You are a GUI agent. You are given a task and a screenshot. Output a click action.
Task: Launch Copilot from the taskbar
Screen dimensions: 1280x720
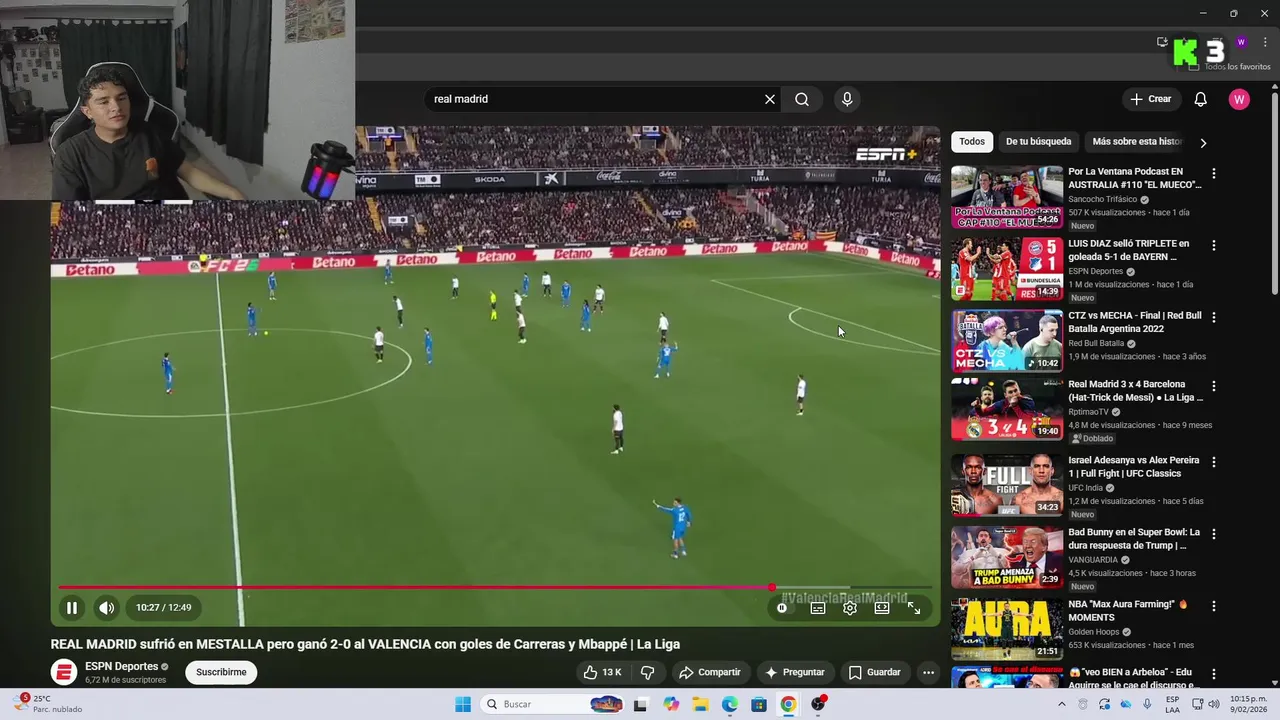pyautogui.click(x=670, y=704)
